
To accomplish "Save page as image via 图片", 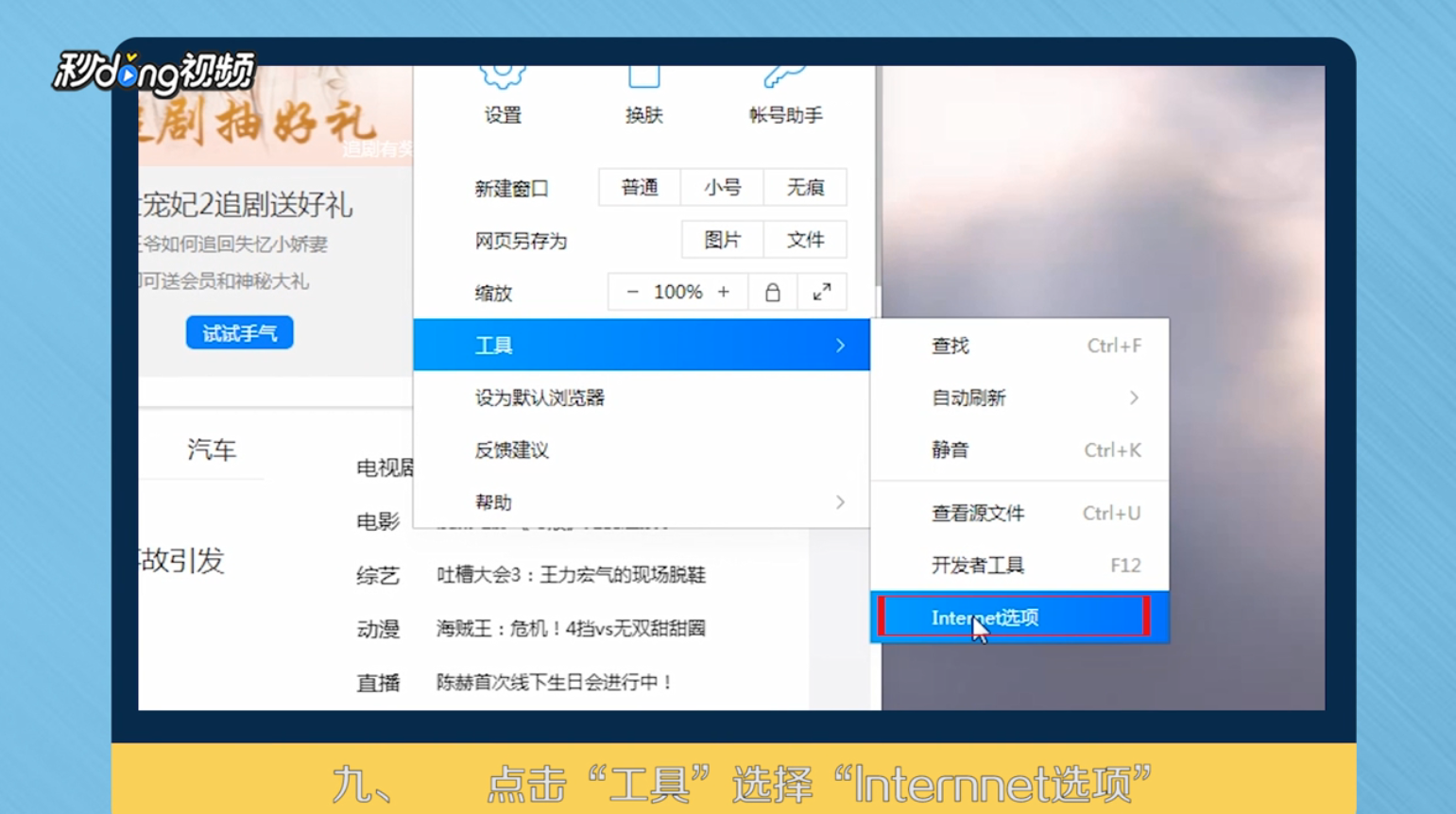I will click(x=721, y=239).
